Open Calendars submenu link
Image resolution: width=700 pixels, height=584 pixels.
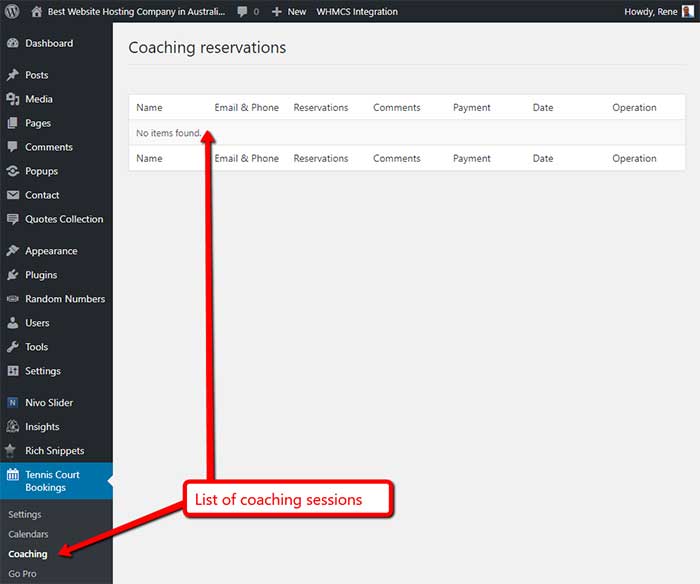pos(28,534)
